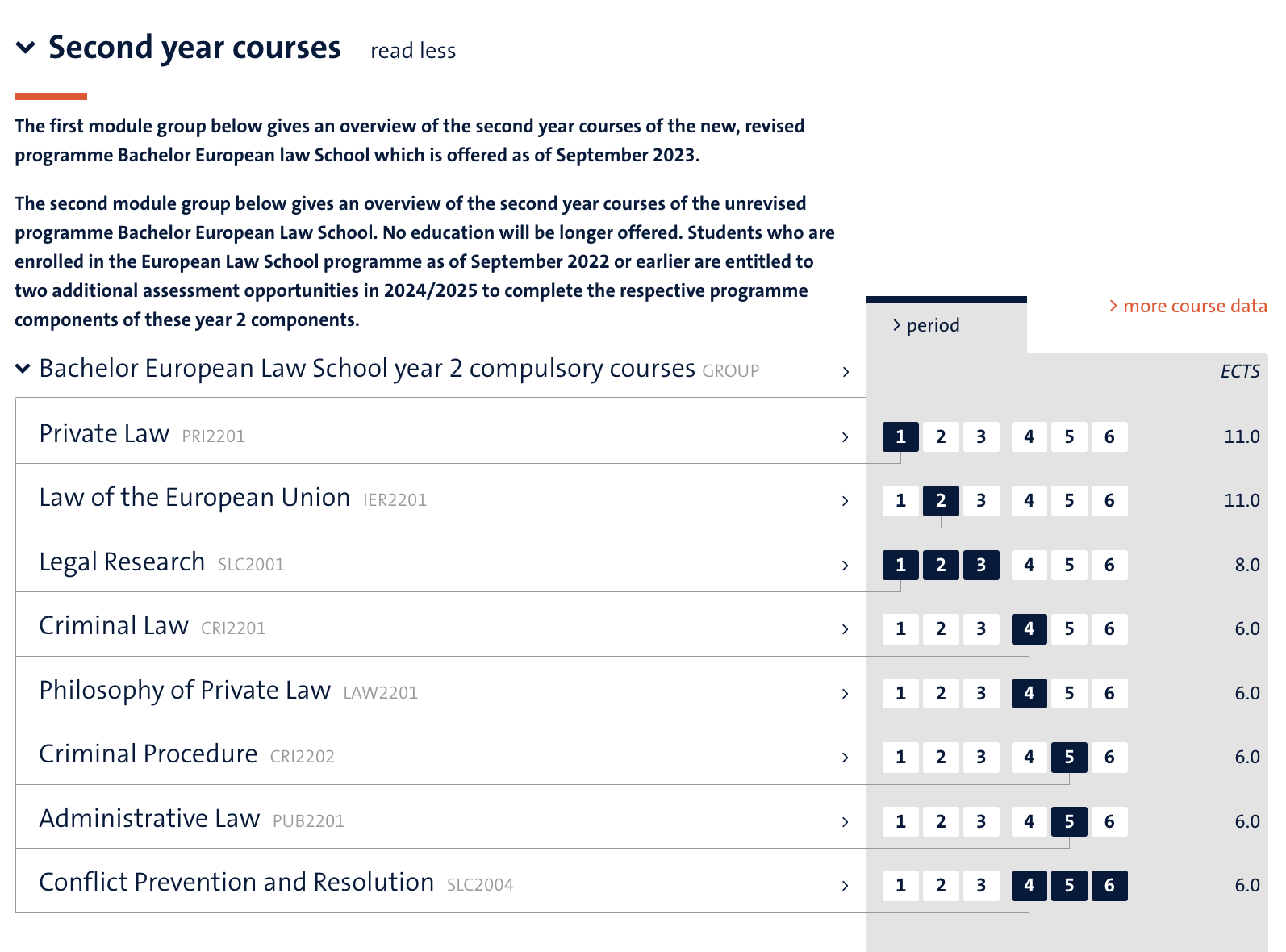1286x952 pixels.
Task: Click the arrow at end of compulsory courses group header
Action: [x=846, y=371]
